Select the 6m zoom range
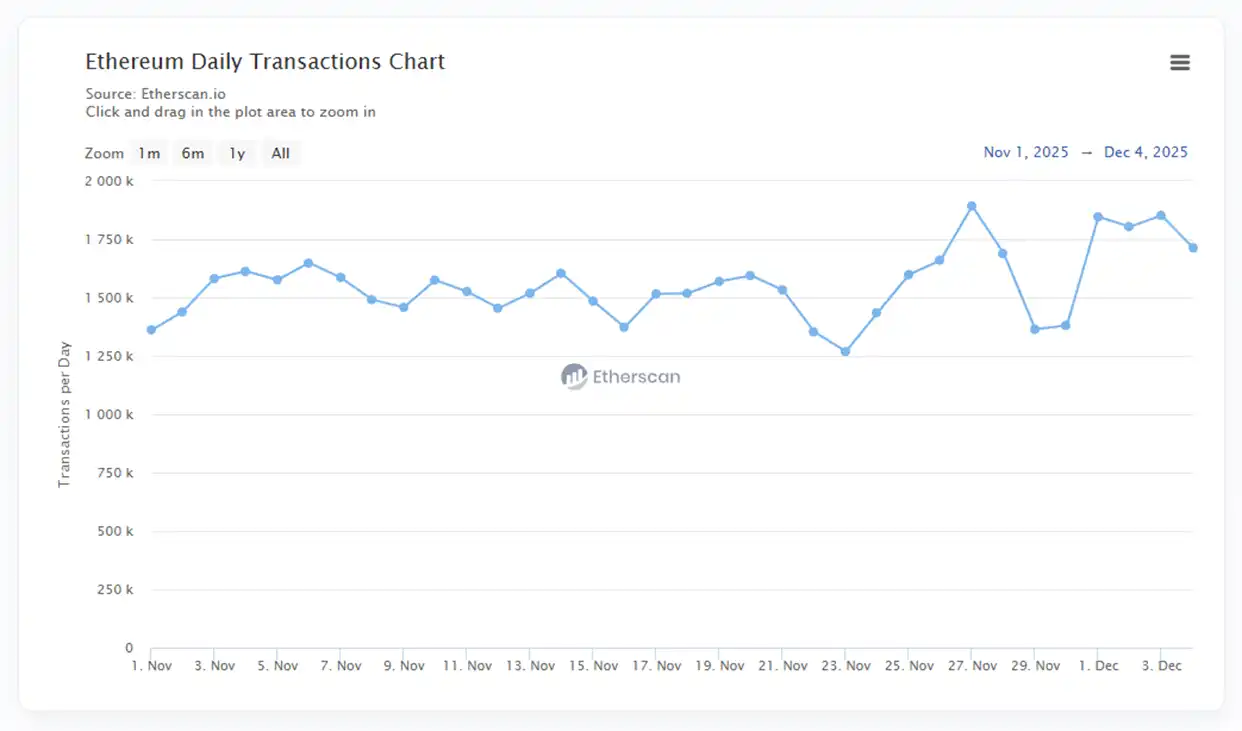This screenshot has width=1242, height=731. [x=193, y=153]
